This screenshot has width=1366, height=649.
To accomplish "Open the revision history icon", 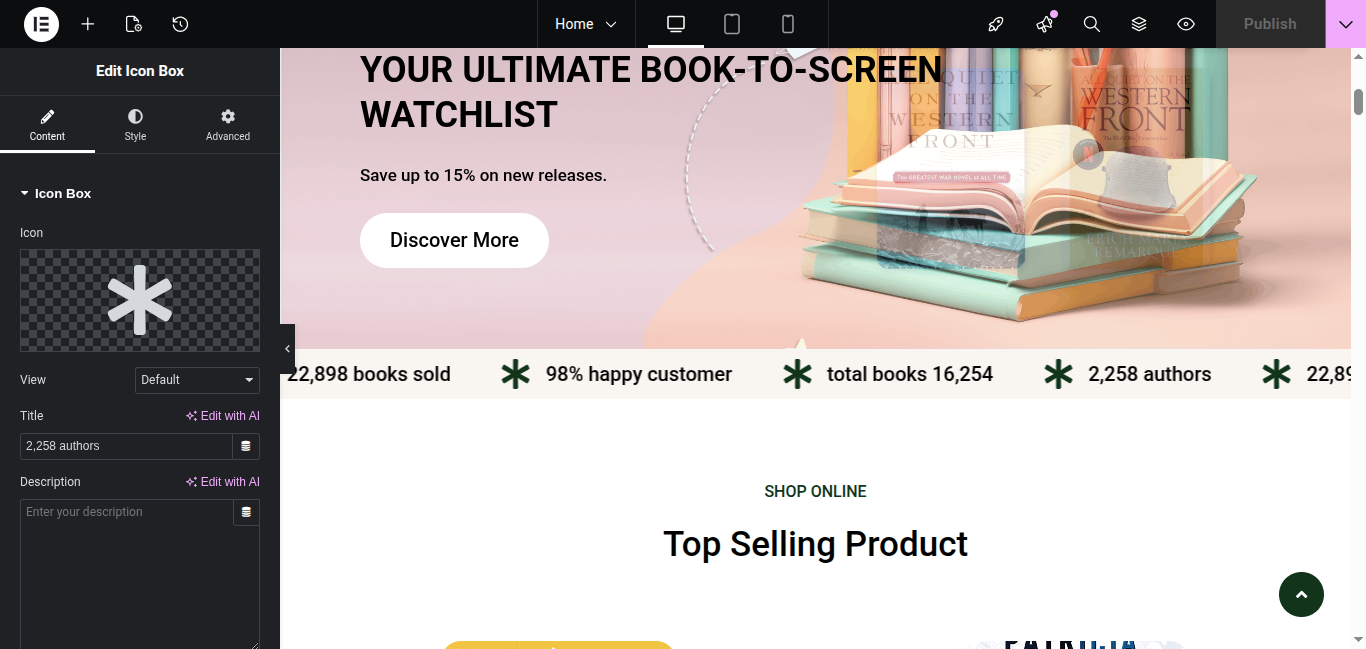I will (x=180, y=24).
